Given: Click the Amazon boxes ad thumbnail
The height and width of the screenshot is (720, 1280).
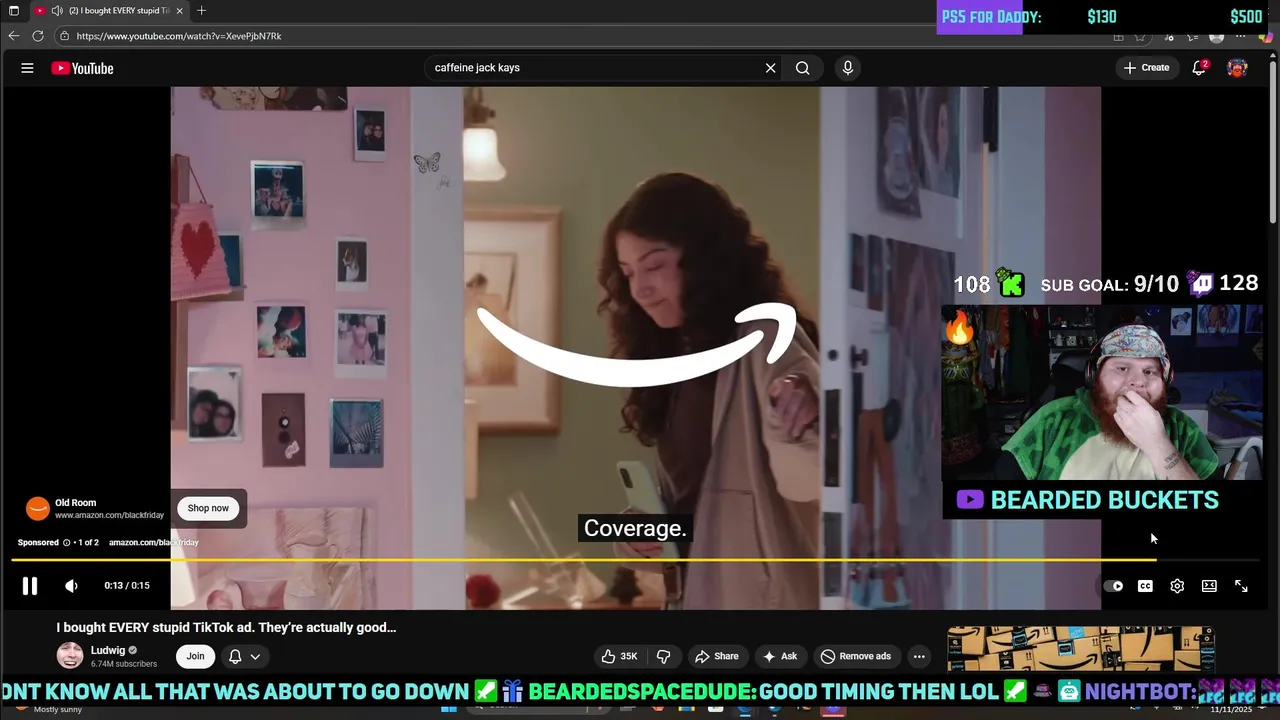Looking at the screenshot, I should pos(1080,649).
